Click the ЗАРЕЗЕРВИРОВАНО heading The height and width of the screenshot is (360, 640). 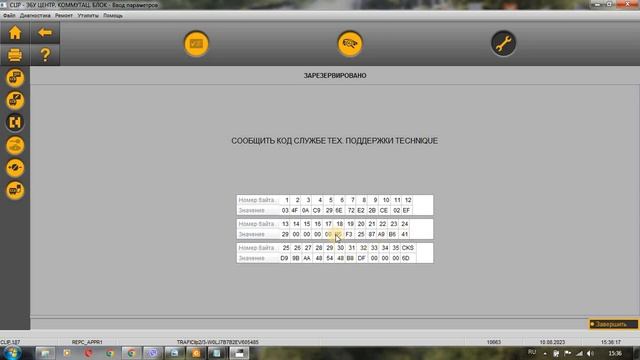(x=335, y=76)
